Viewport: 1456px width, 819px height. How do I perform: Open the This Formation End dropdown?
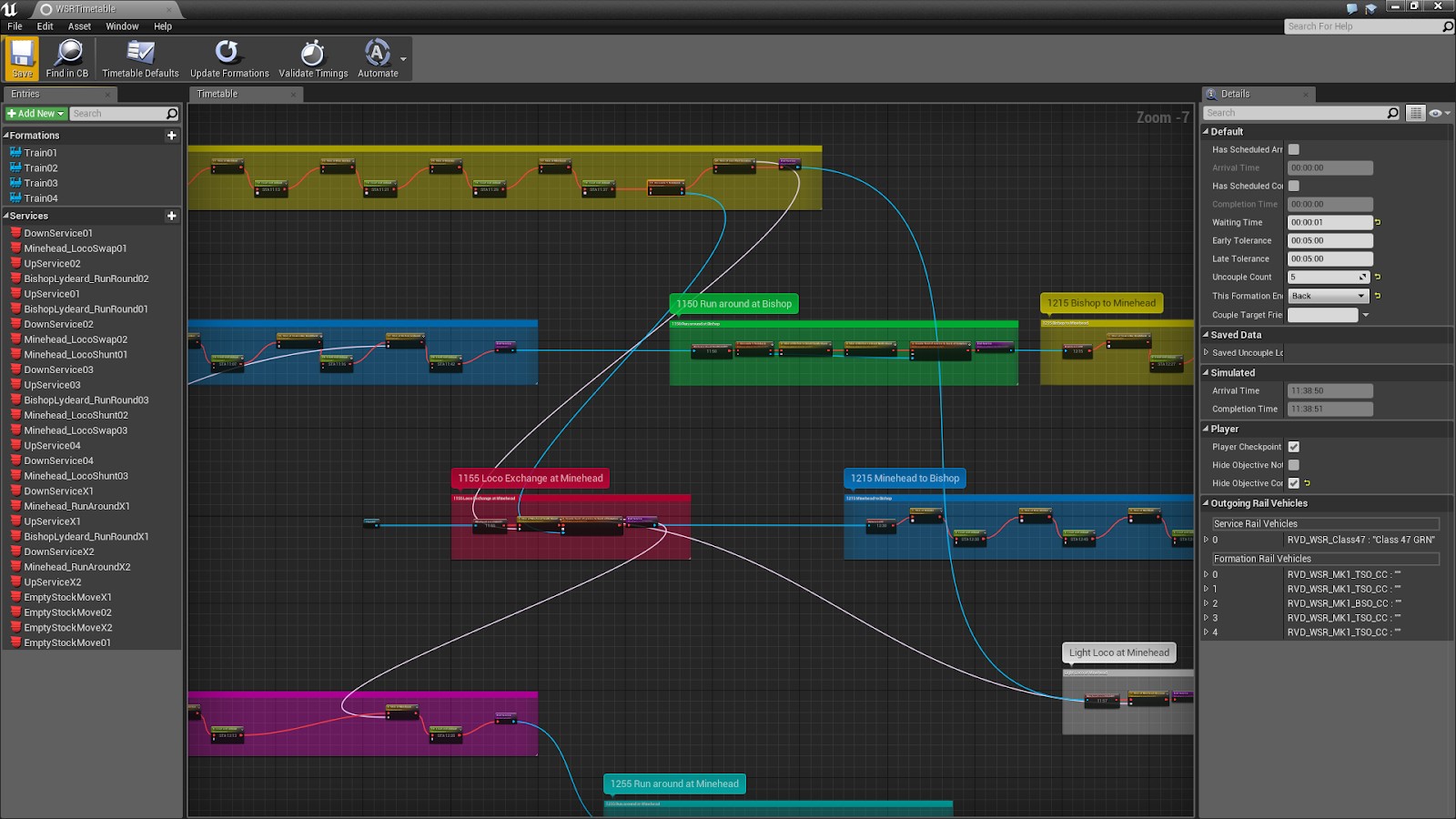point(1329,296)
